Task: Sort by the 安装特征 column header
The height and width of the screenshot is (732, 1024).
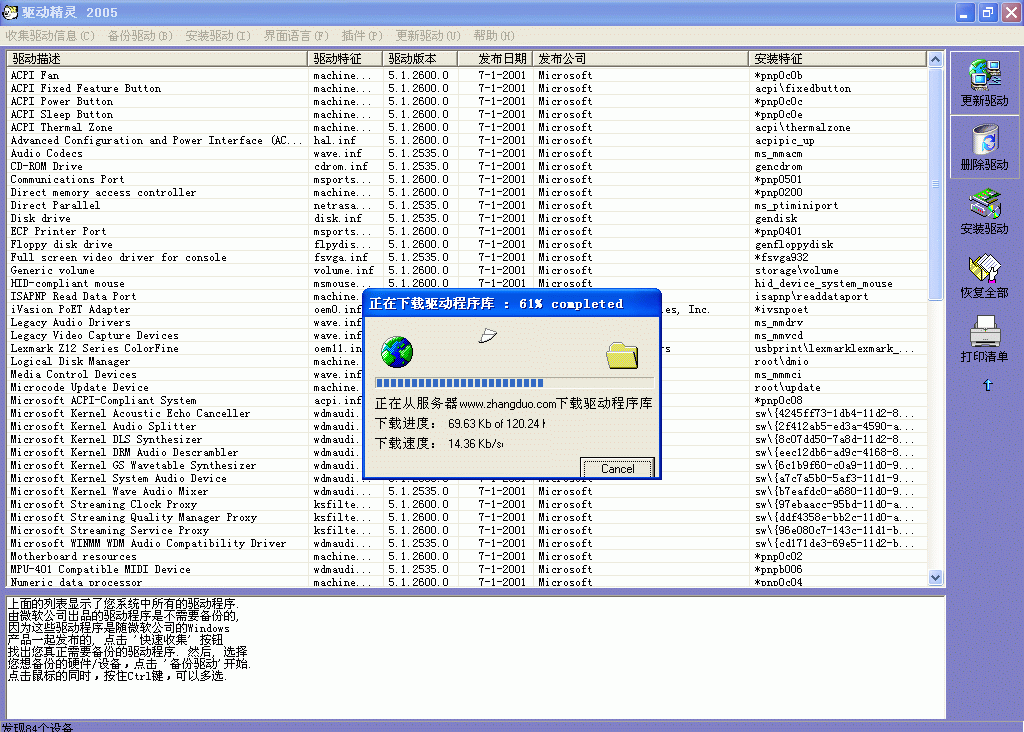Action: (x=837, y=59)
